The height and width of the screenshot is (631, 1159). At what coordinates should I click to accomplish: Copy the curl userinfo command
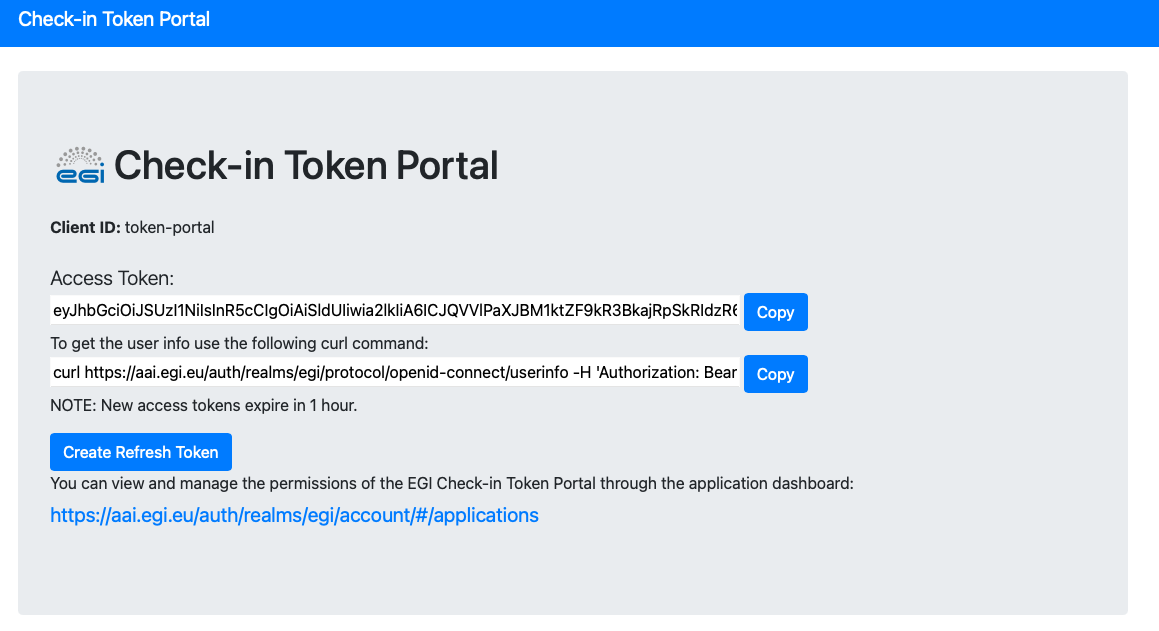pyautogui.click(x=775, y=373)
